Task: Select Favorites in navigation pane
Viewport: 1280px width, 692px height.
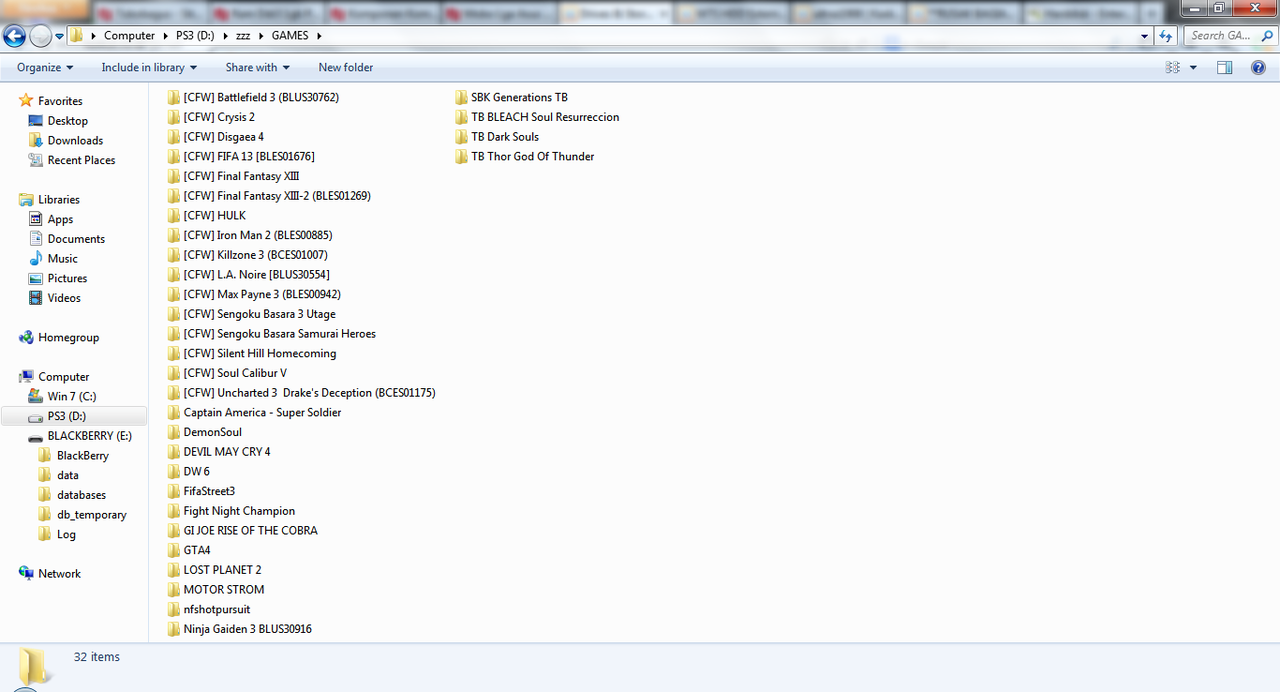Action: point(60,101)
